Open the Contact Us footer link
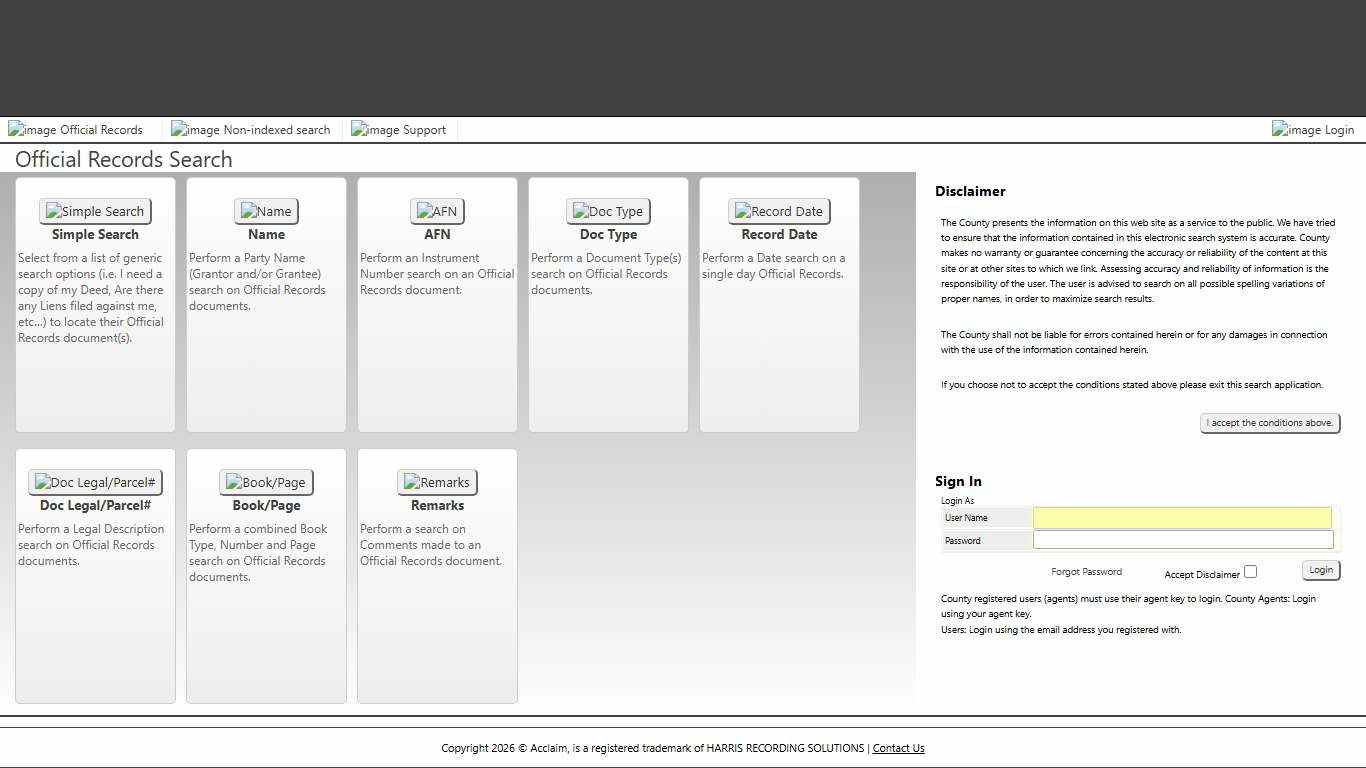 pos(898,748)
